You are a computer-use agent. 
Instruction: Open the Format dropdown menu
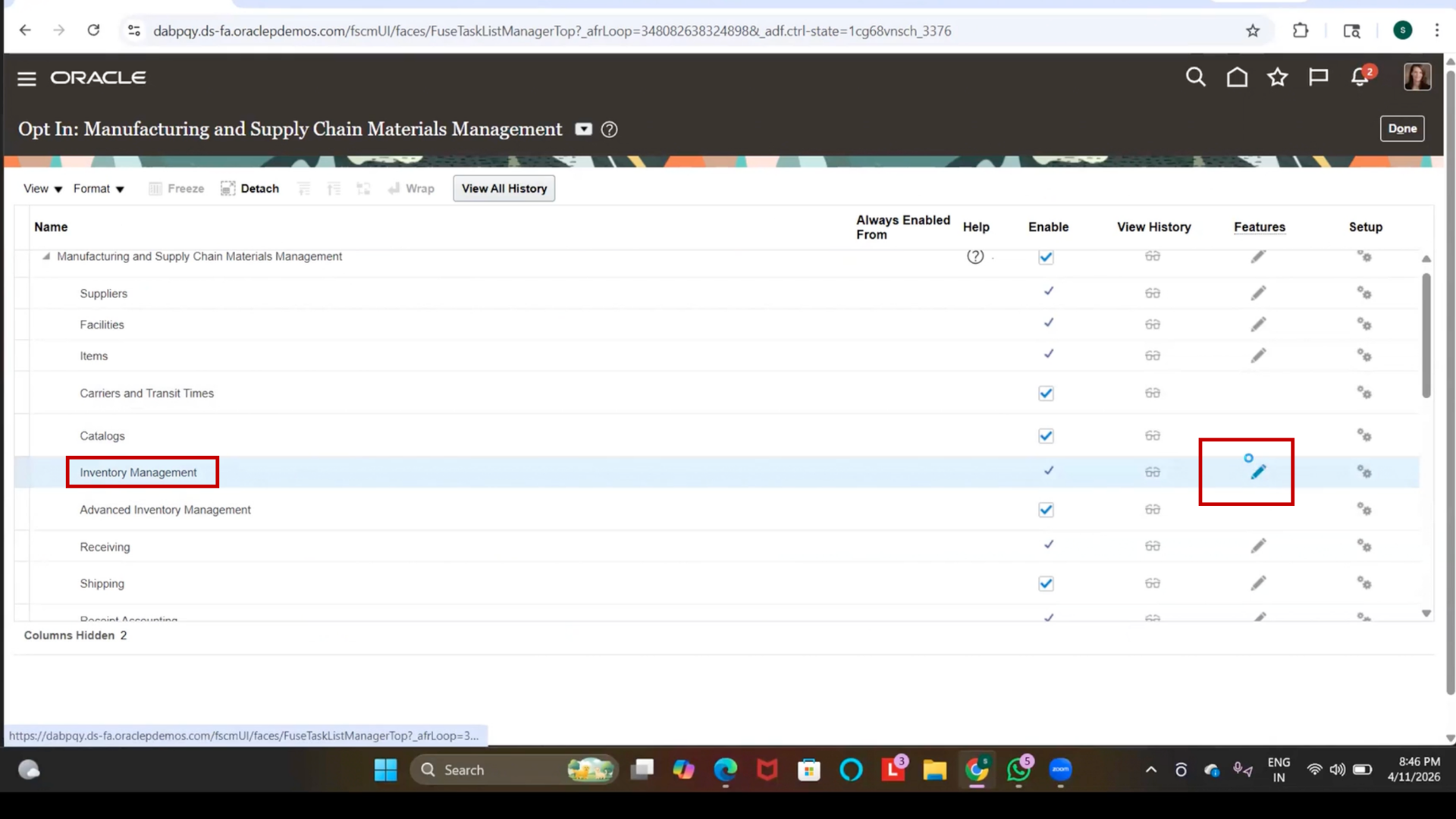99,189
